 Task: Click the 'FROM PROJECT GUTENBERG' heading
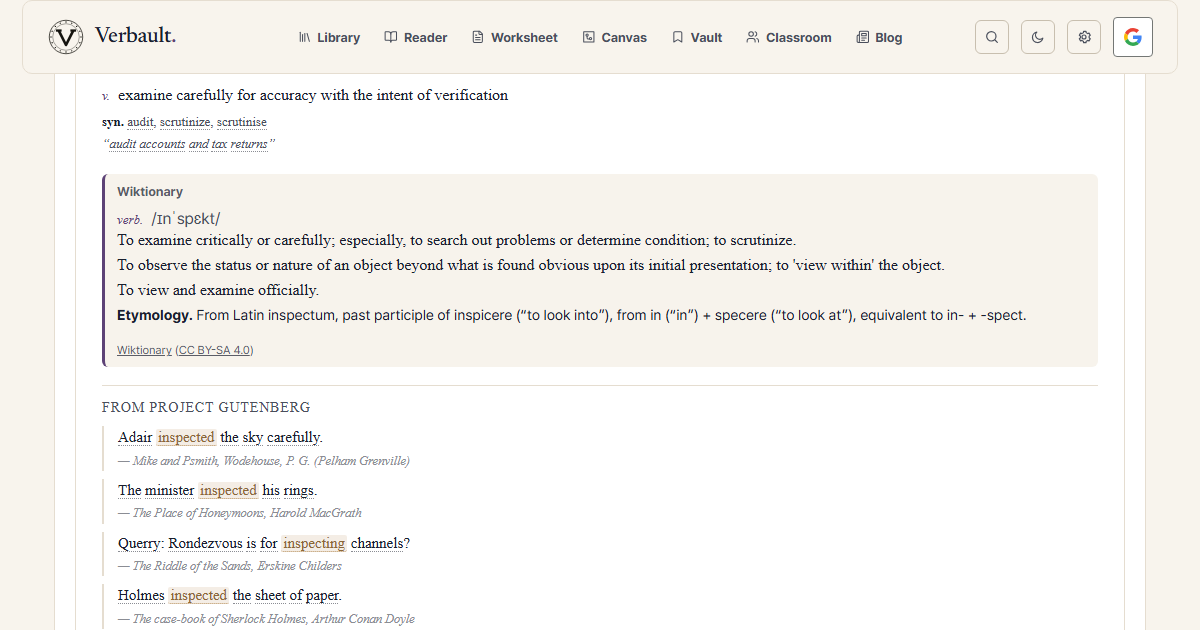206,407
